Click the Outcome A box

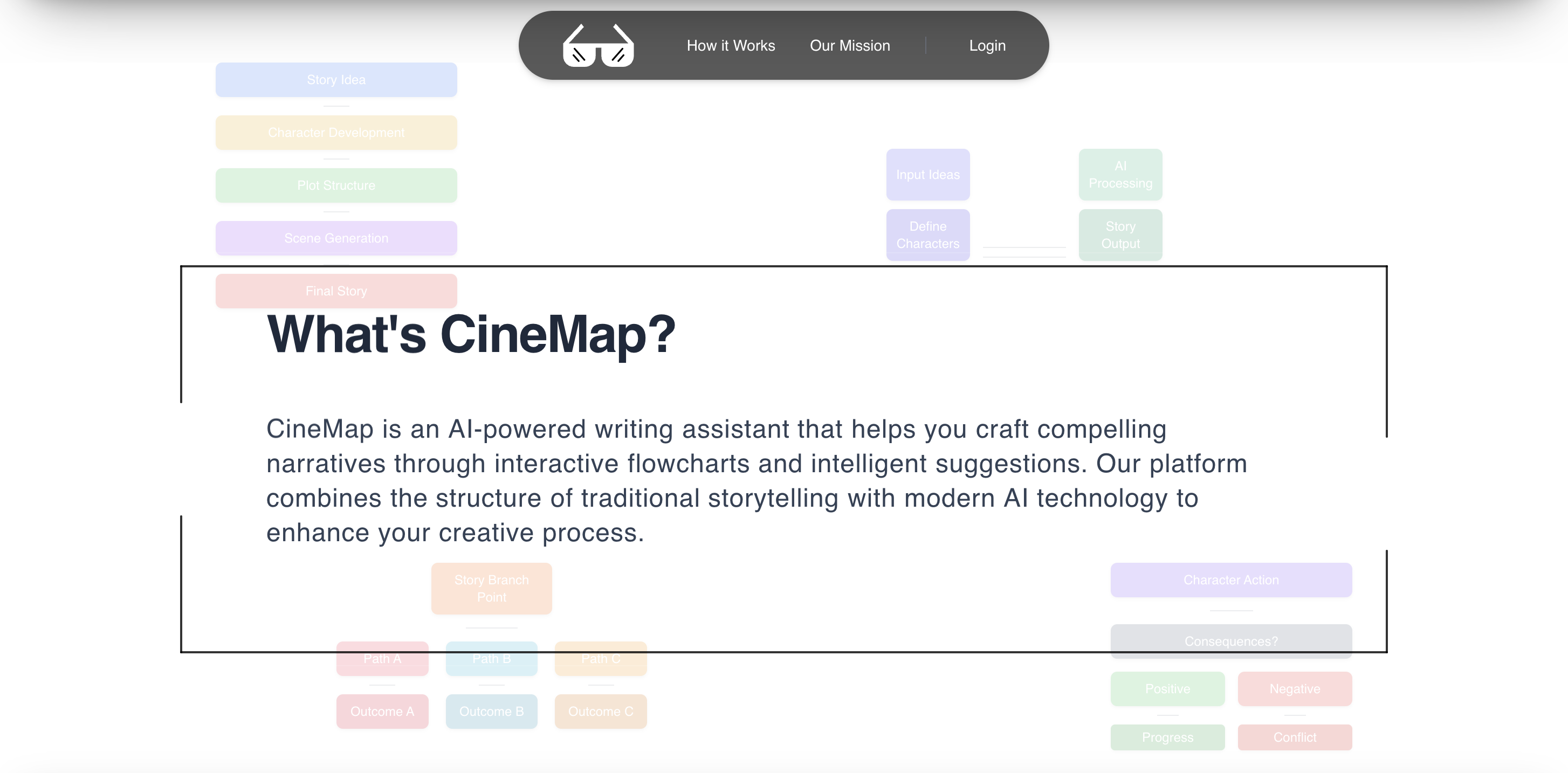pyautogui.click(x=382, y=711)
